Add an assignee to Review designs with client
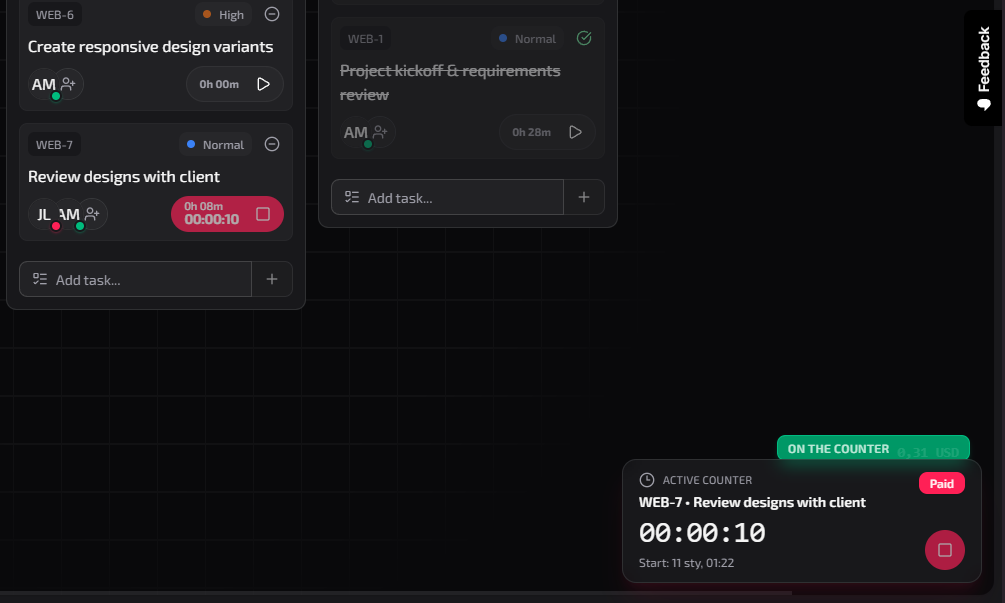The image size is (1005, 603). click(x=92, y=214)
